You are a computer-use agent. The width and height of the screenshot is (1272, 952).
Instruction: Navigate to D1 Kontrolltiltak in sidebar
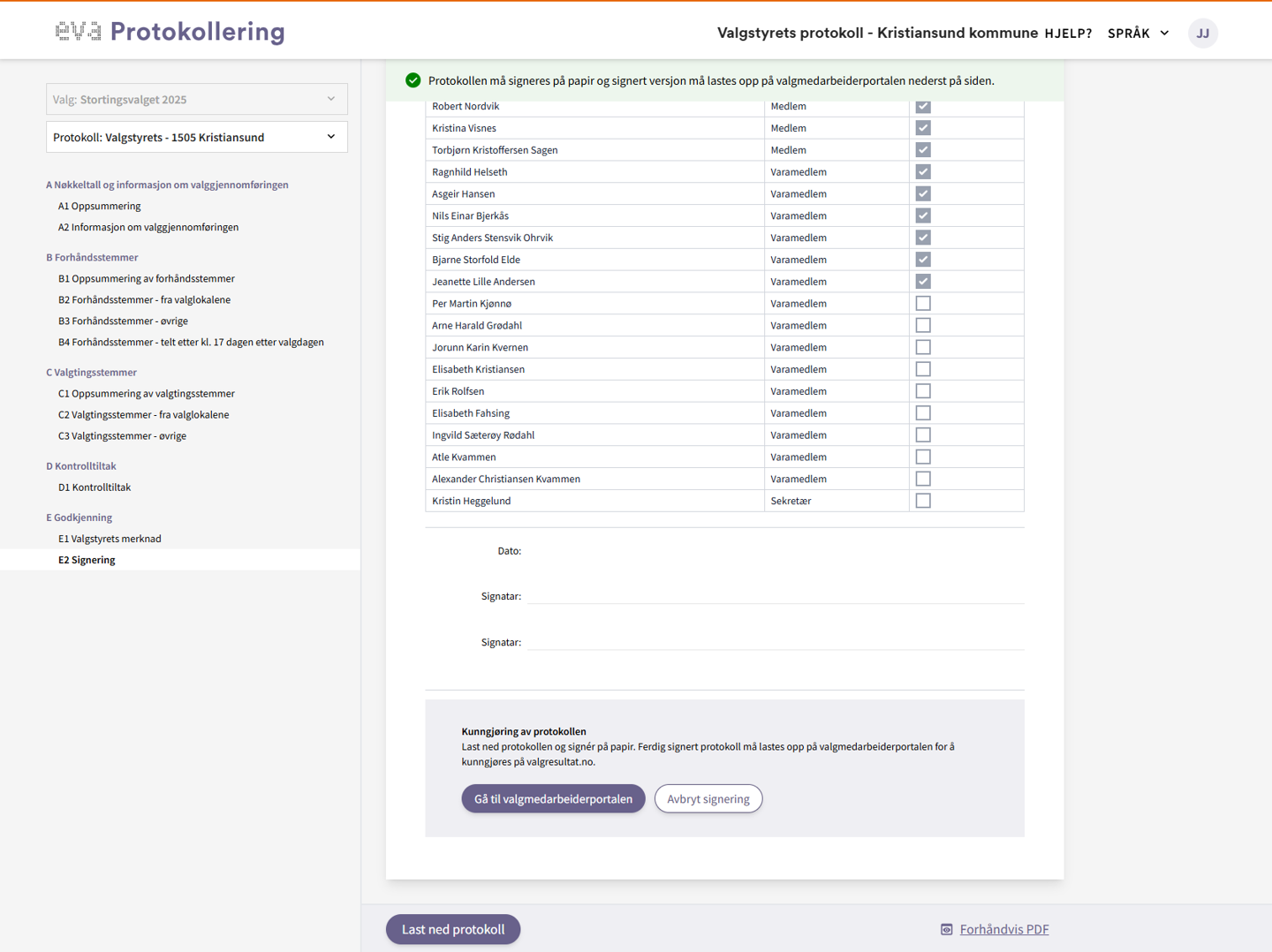click(94, 487)
